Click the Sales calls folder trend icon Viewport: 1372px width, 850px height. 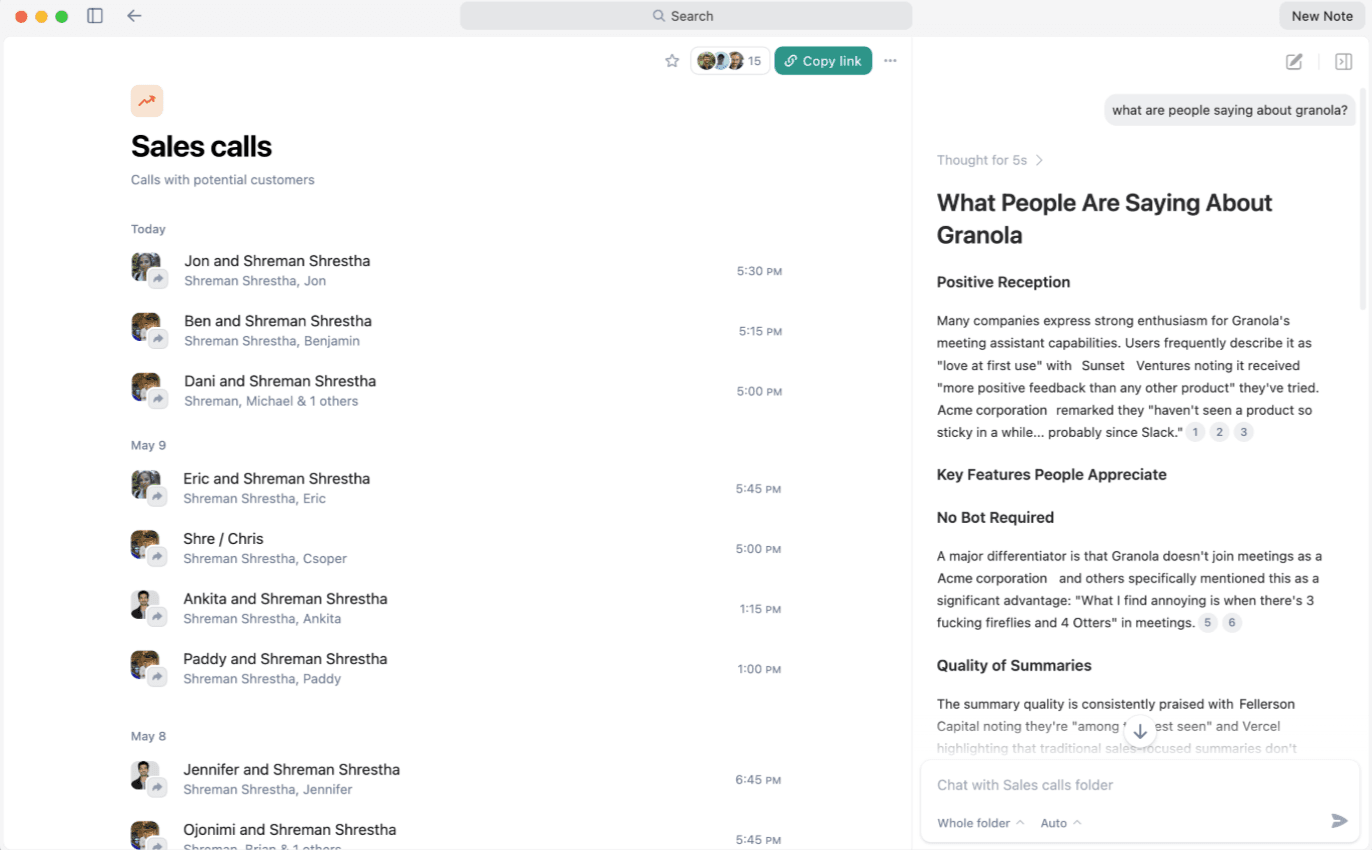[146, 101]
